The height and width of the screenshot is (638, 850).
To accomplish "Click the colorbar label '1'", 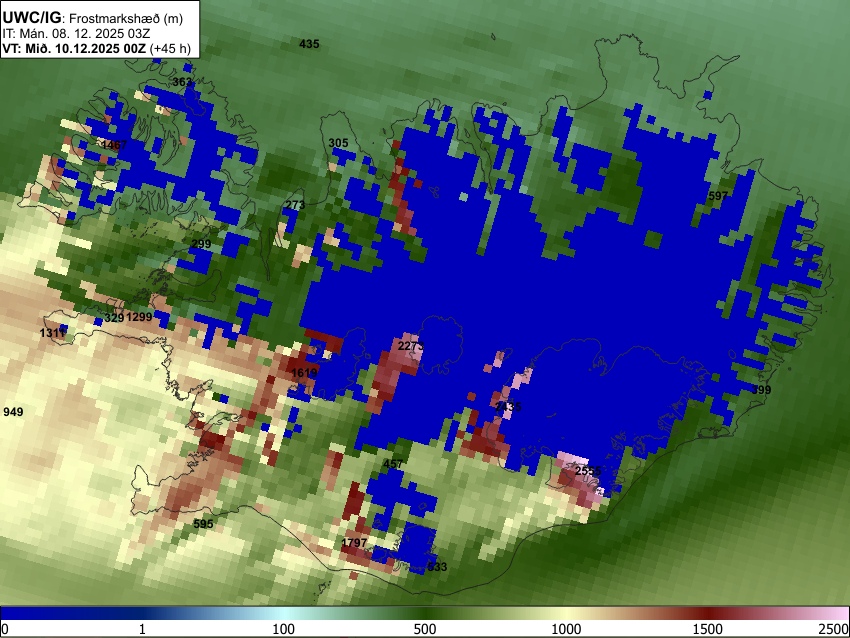I will tap(142, 629).
